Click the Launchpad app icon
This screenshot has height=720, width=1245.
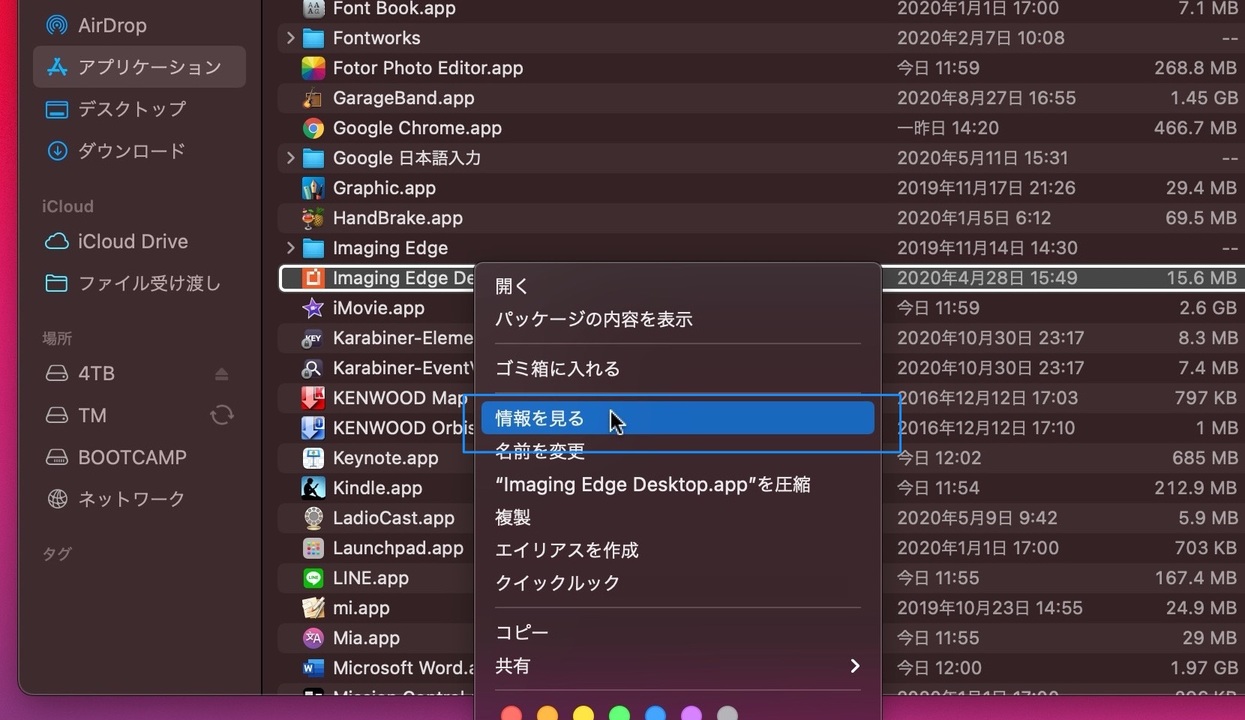(314, 548)
